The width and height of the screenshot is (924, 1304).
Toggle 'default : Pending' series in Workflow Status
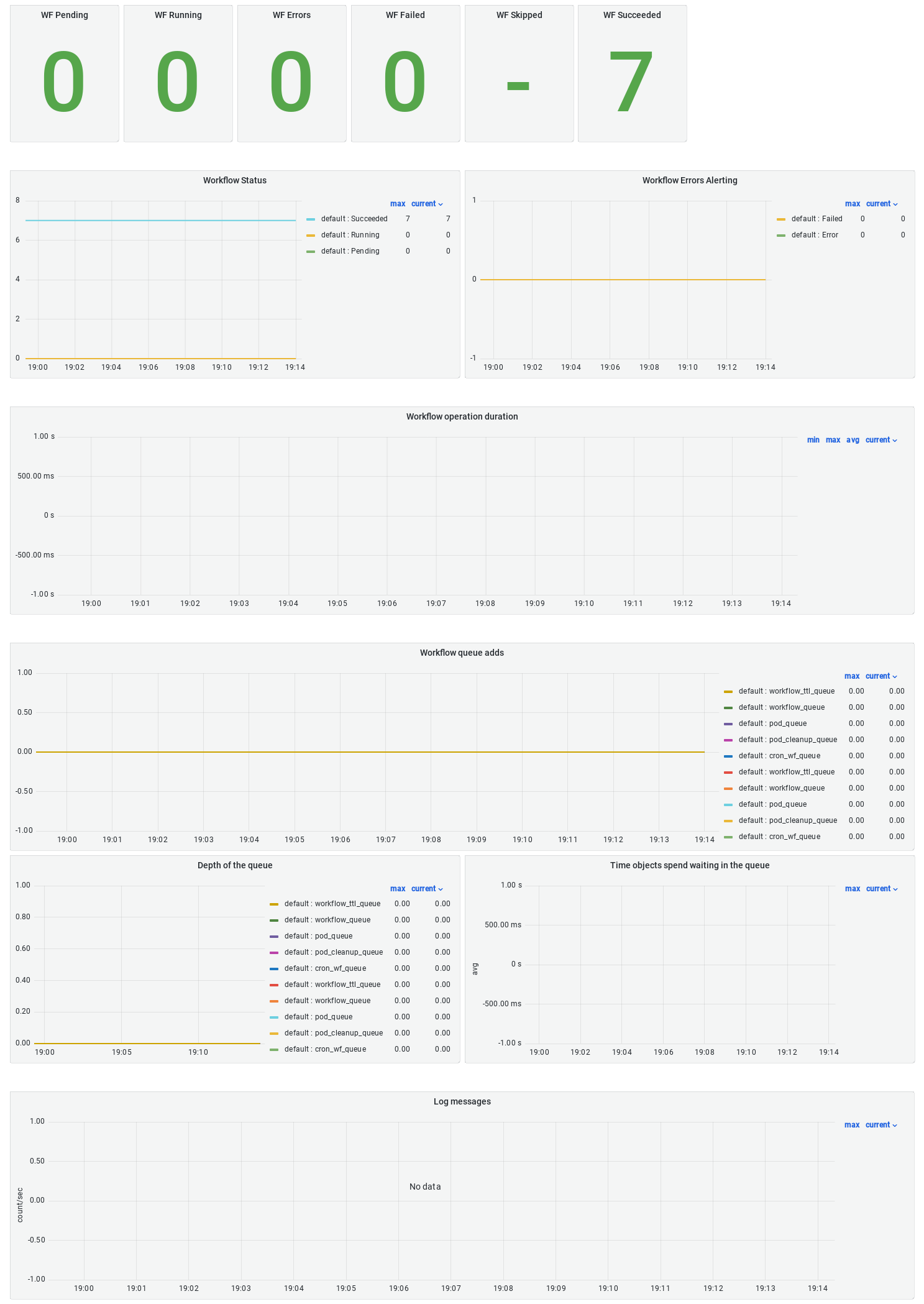(350, 251)
